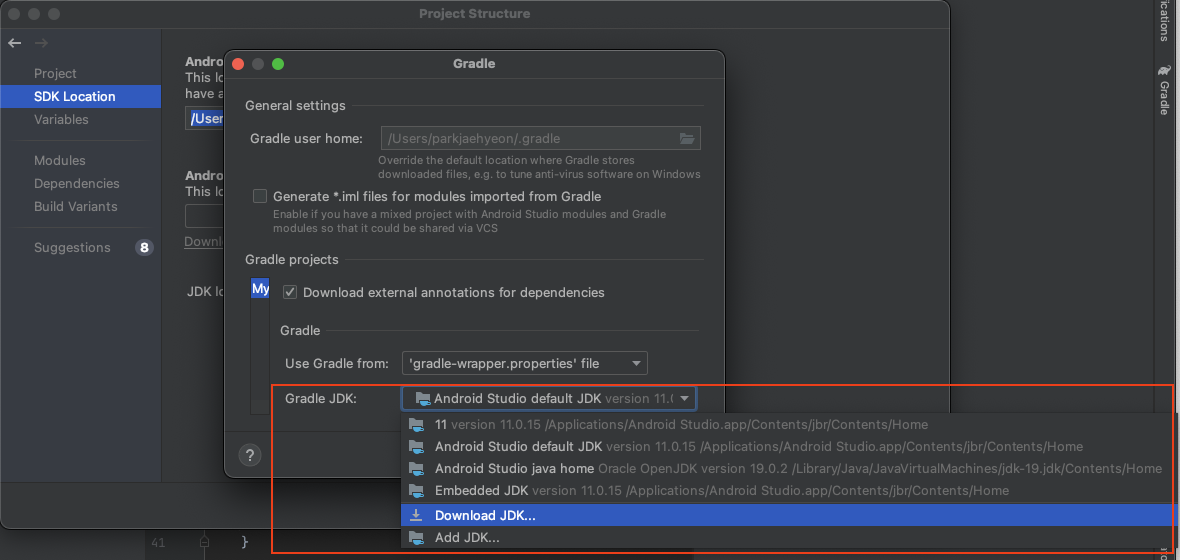Click the folder icon inside Gradle JDK combo box

(x=423, y=398)
